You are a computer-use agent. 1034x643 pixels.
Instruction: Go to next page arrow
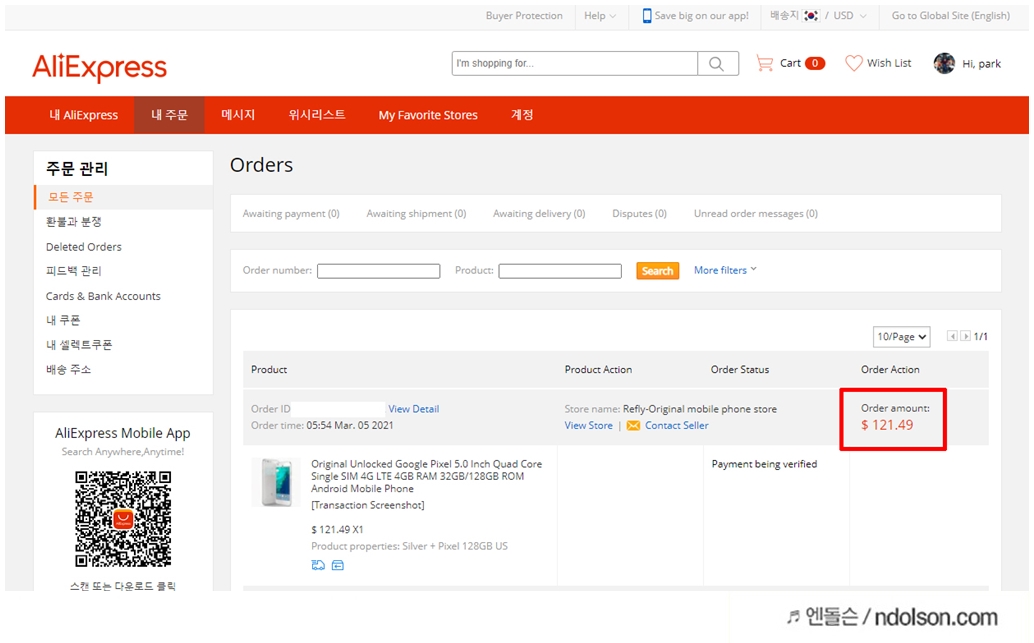click(x=965, y=336)
